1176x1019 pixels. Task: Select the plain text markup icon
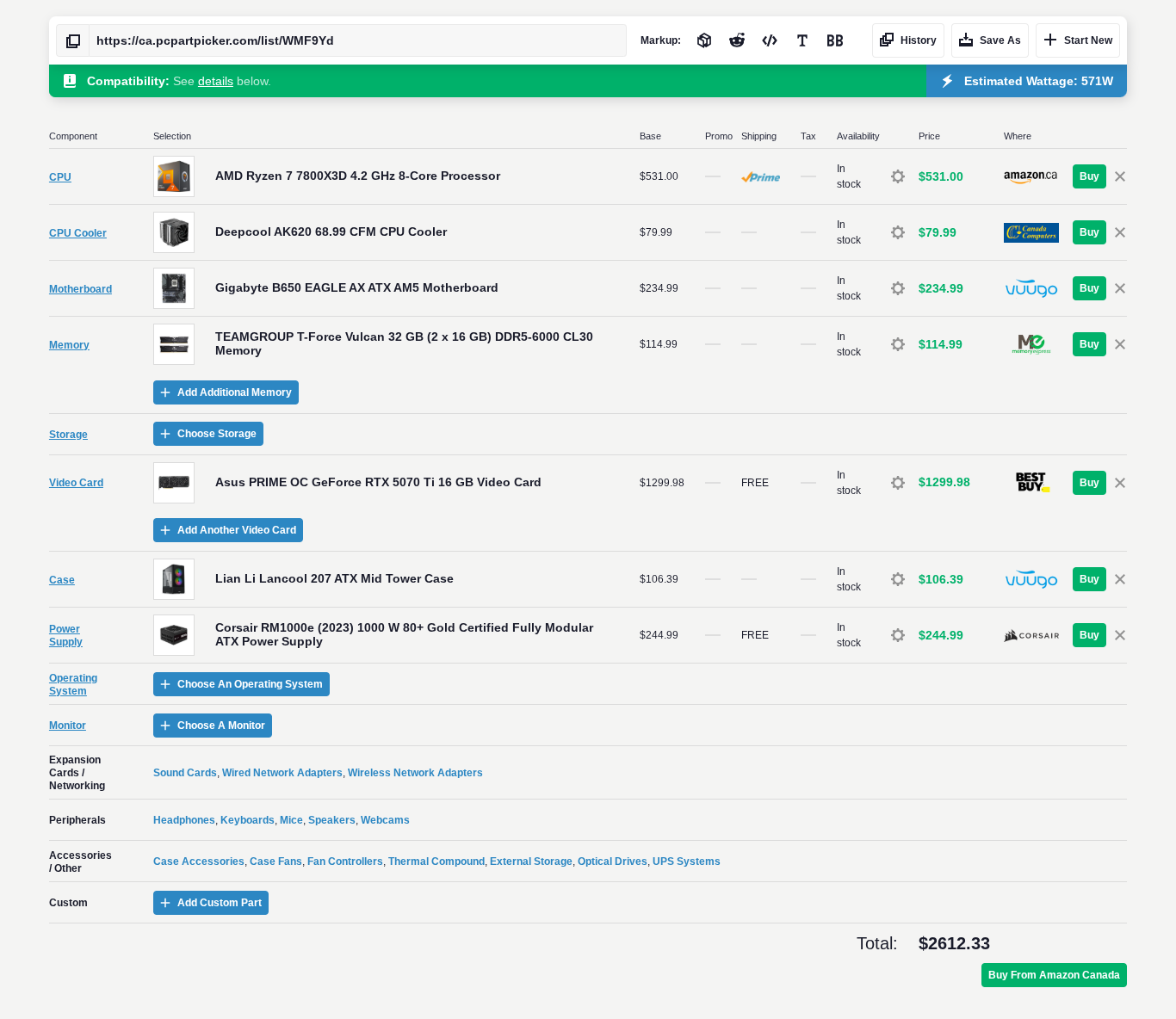pyautogui.click(x=802, y=40)
